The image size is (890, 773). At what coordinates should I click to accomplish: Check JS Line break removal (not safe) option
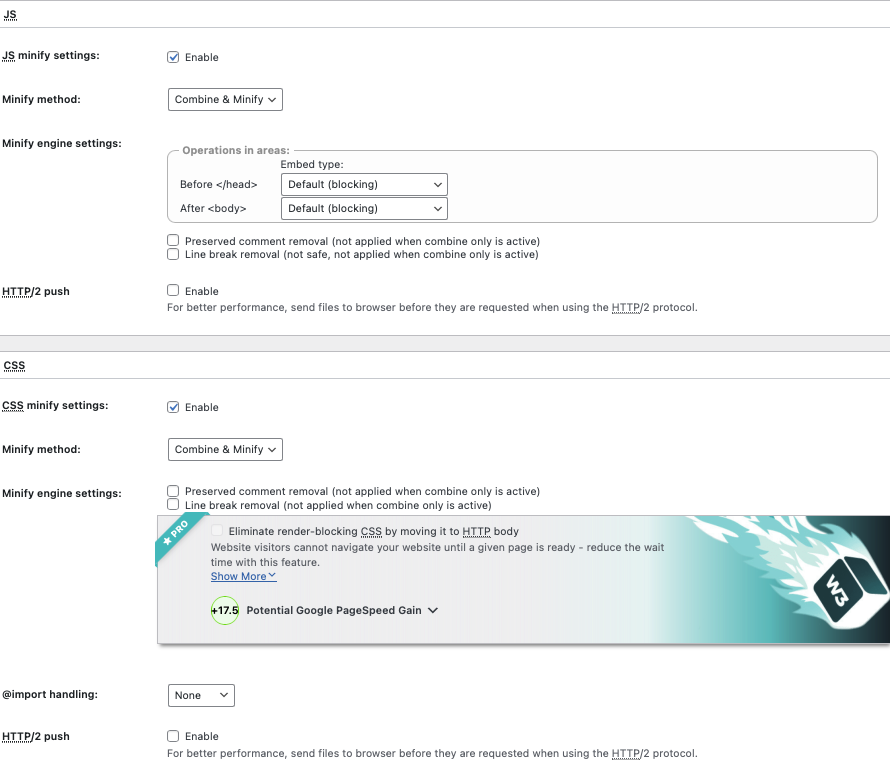173,254
